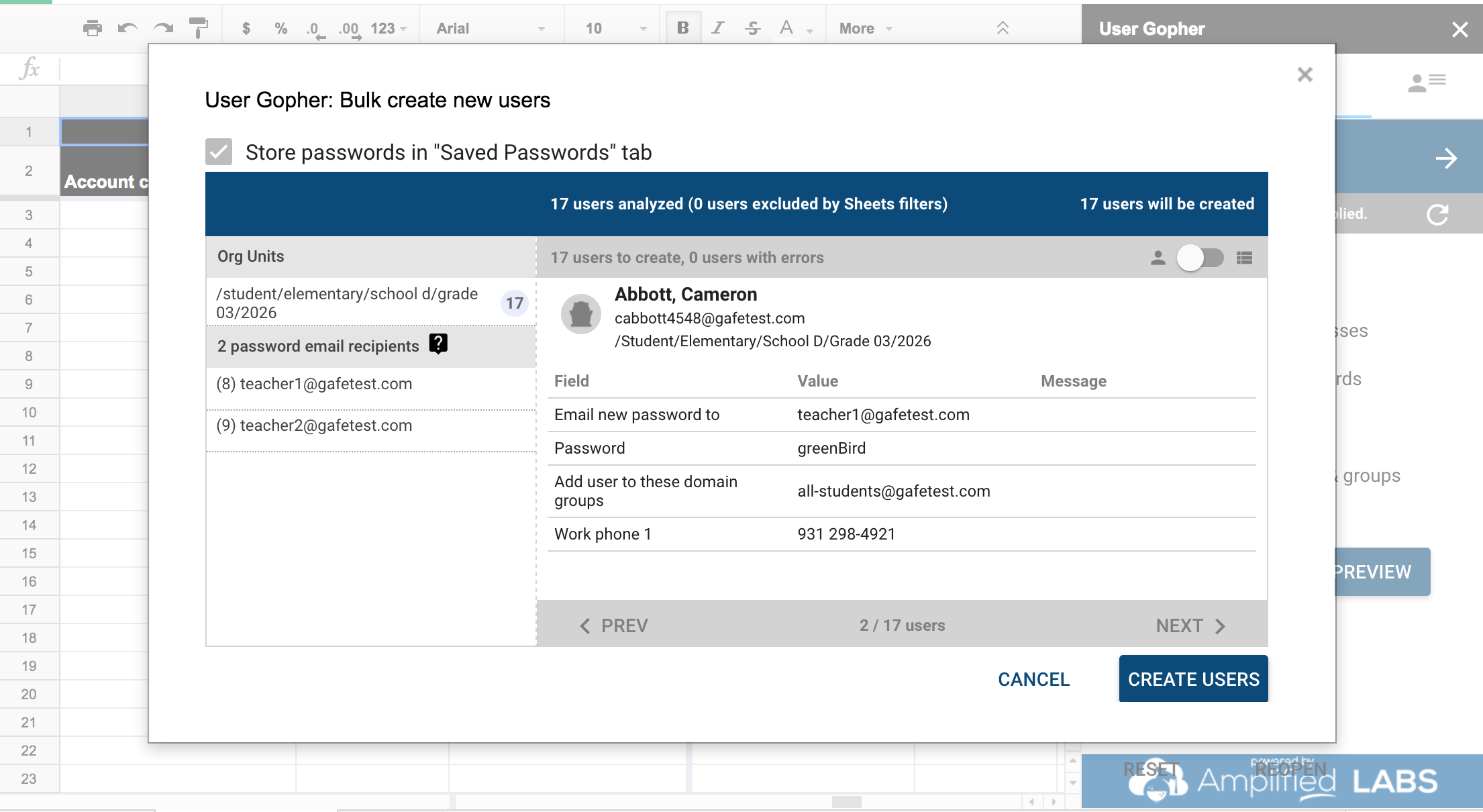
Task: Open the Arial font dropdown
Action: [x=490, y=28]
